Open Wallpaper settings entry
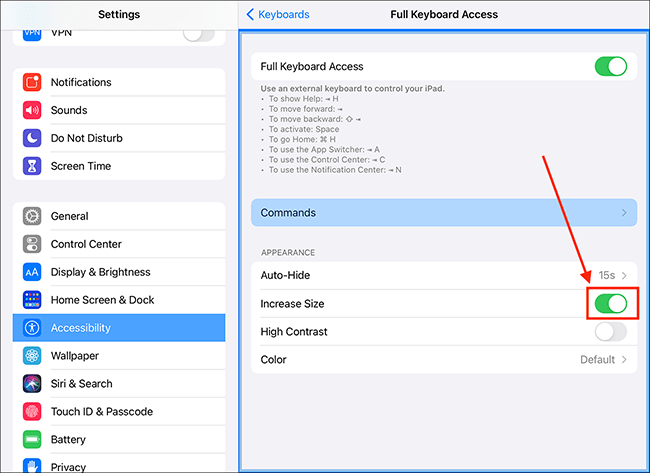Image resolution: width=650 pixels, height=473 pixels. tap(119, 356)
